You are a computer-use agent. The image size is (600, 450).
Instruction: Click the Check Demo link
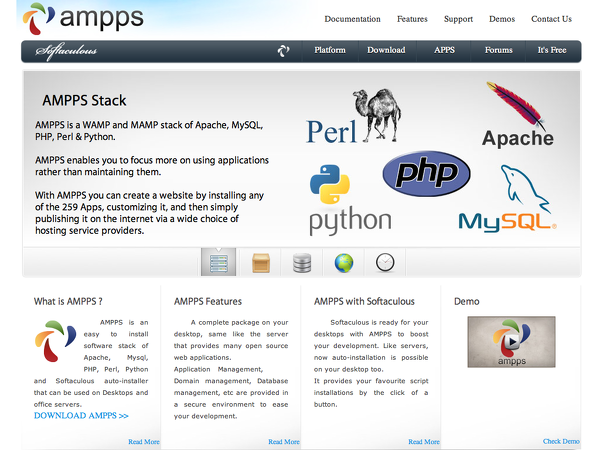561,442
